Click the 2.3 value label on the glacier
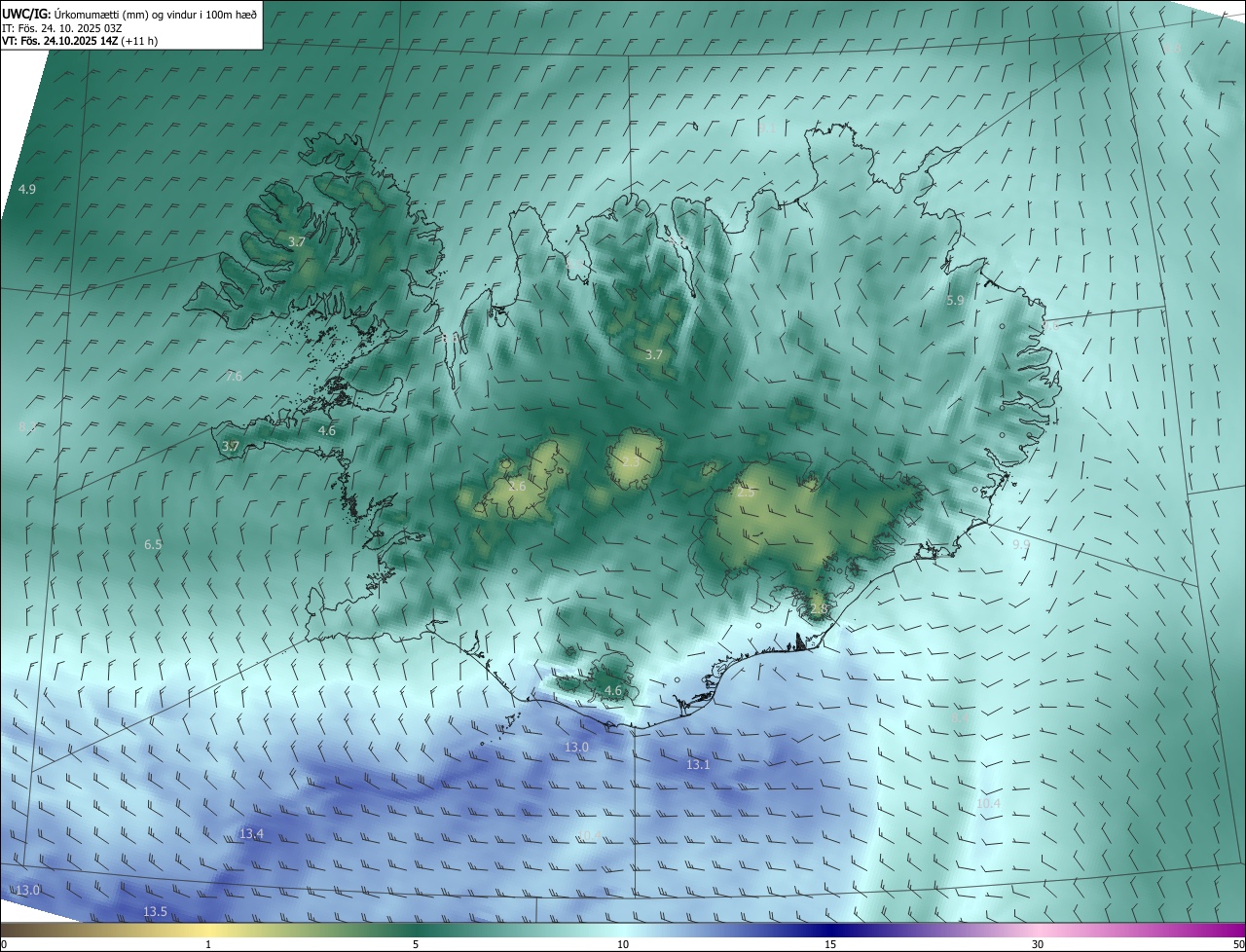Viewport: 1246px width, 952px height. coord(632,461)
